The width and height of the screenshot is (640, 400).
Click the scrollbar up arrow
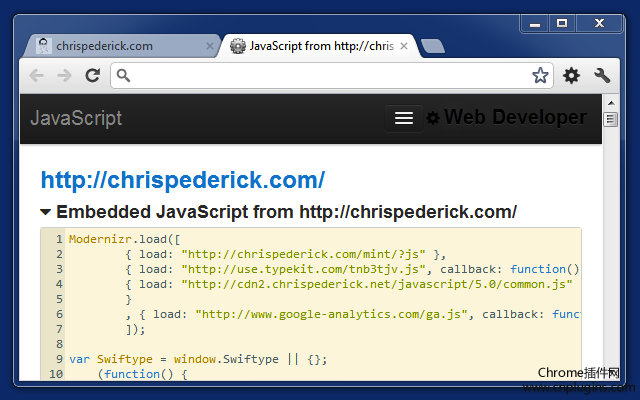(611, 103)
